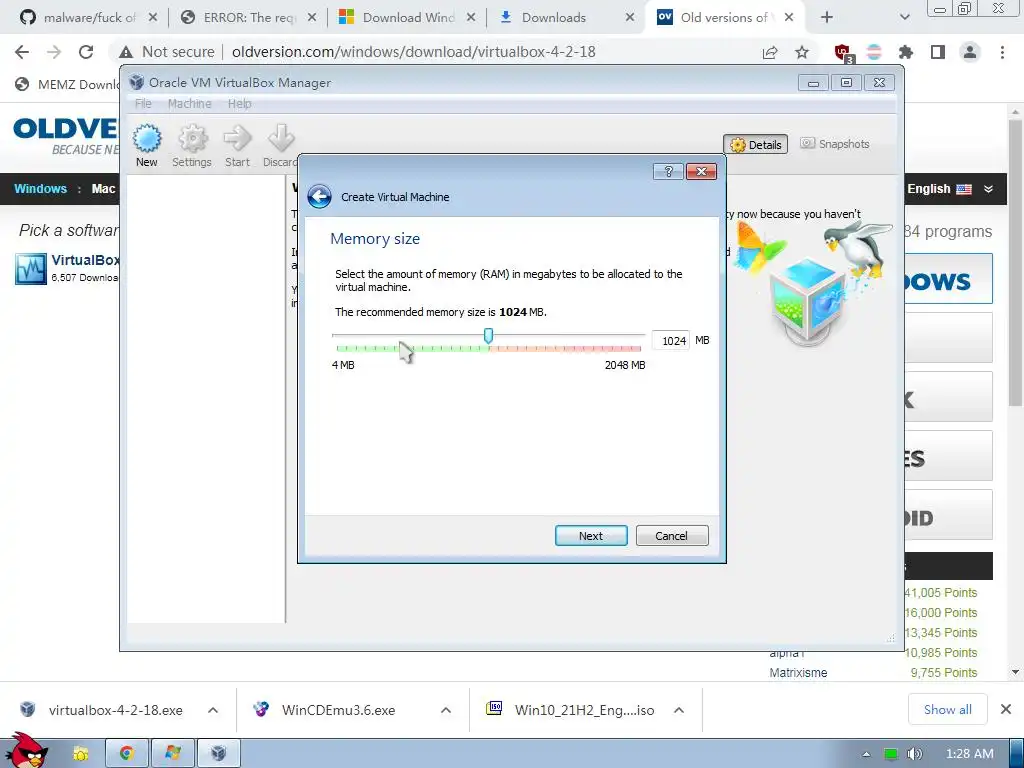Select the Details view button
Image resolution: width=1024 pixels, height=768 pixels.
(756, 144)
